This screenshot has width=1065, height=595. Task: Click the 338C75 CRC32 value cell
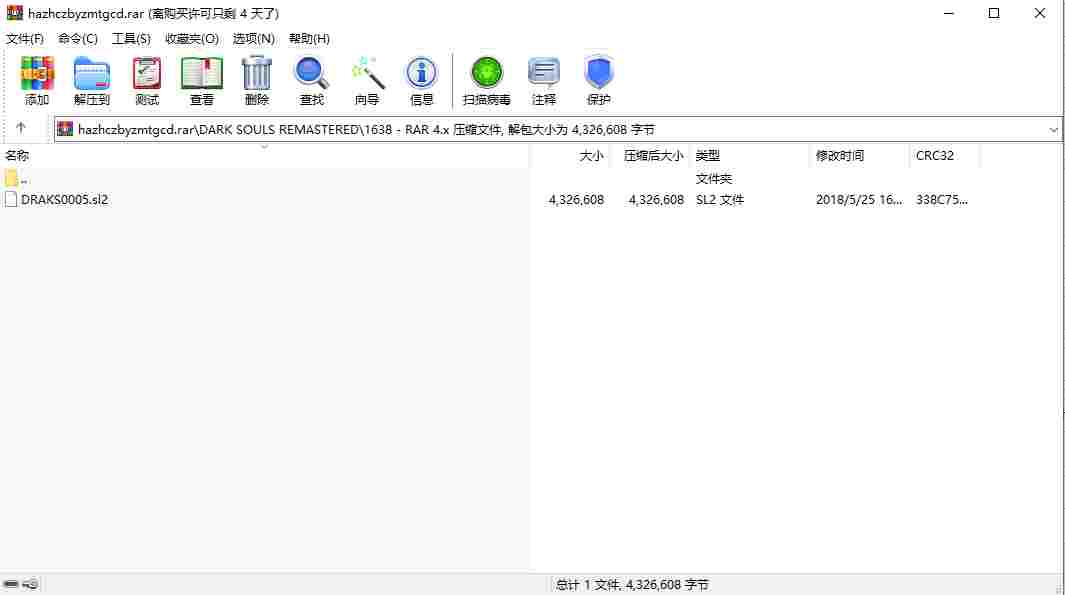(941, 200)
